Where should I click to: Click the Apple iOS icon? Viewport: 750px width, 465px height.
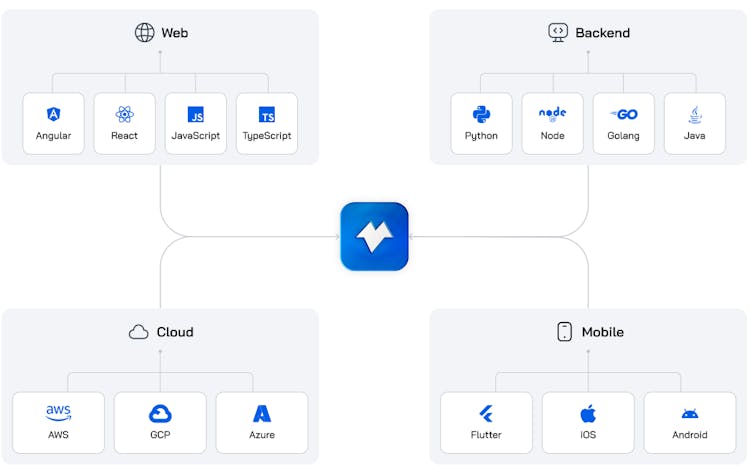pyautogui.click(x=588, y=413)
